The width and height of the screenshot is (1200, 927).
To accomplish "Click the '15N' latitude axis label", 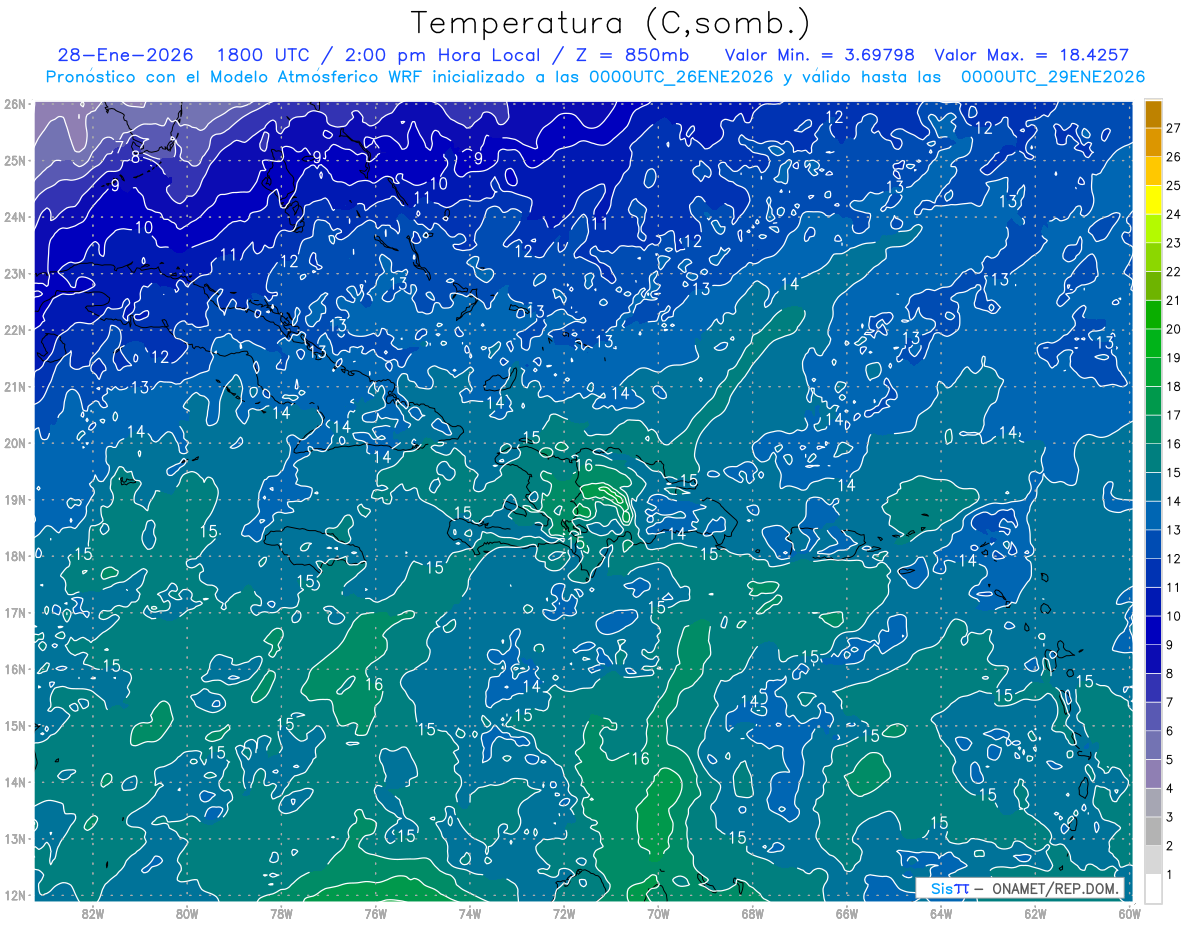I will [15, 726].
